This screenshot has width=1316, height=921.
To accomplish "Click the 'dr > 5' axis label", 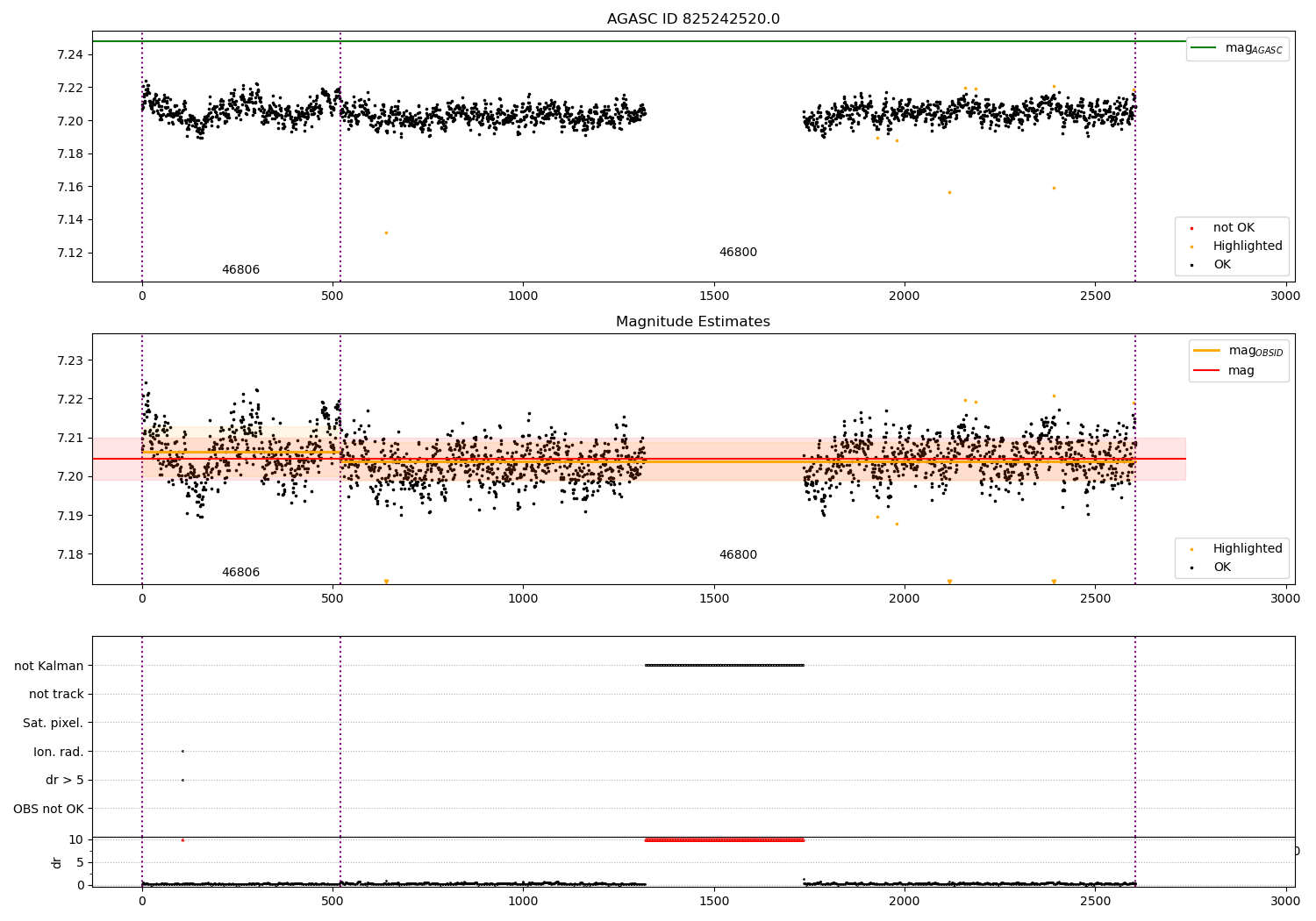I will [64, 781].
